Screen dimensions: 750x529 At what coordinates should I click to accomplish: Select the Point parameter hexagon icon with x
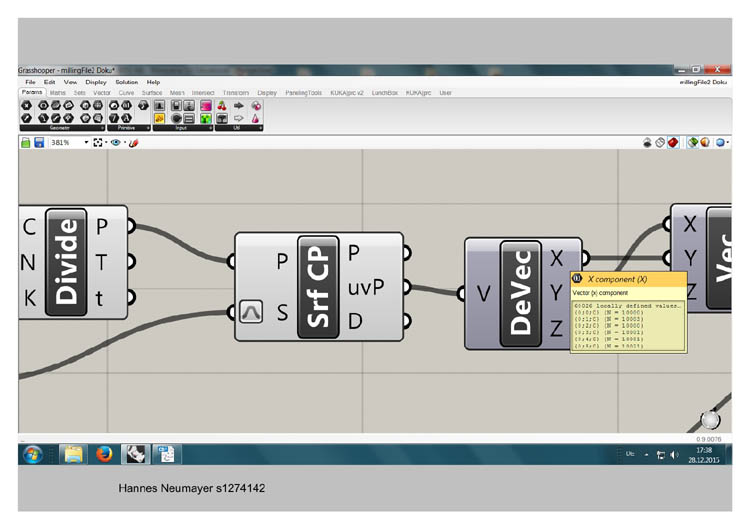click(x=26, y=106)
